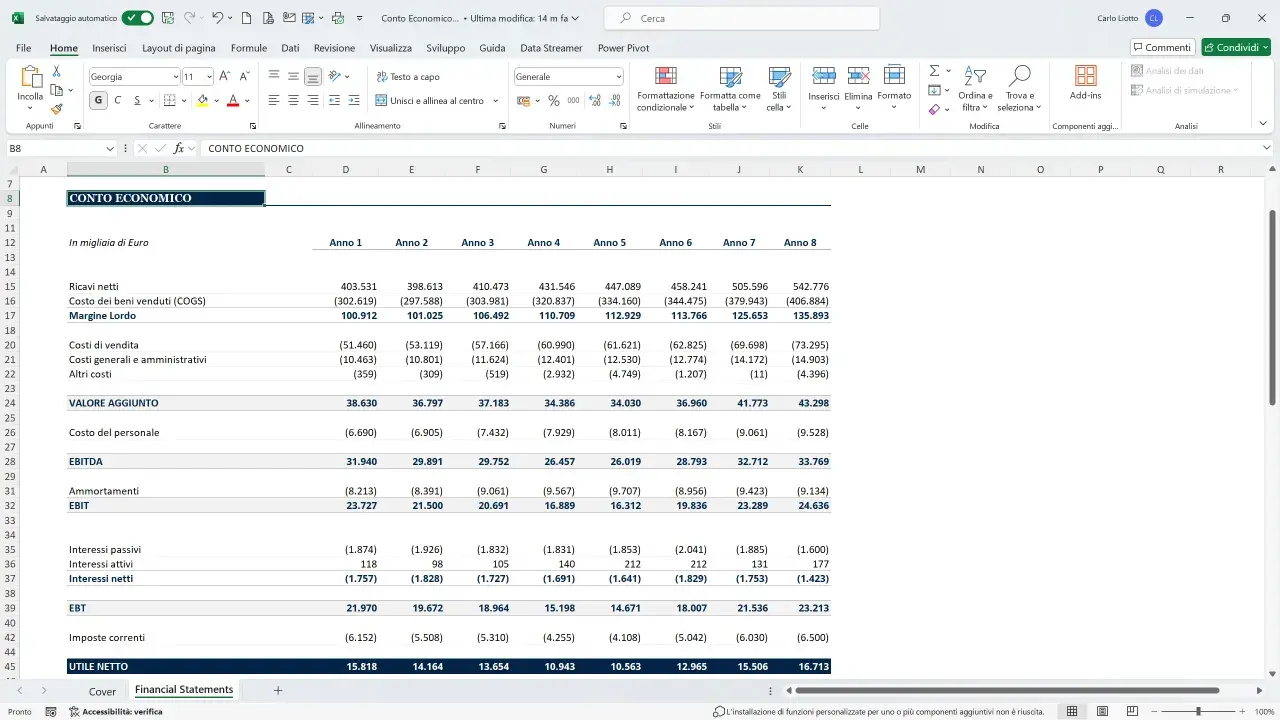Click the Condividi share button
This screenshot has width=1280, height=720.
[x=1236, y=47]
